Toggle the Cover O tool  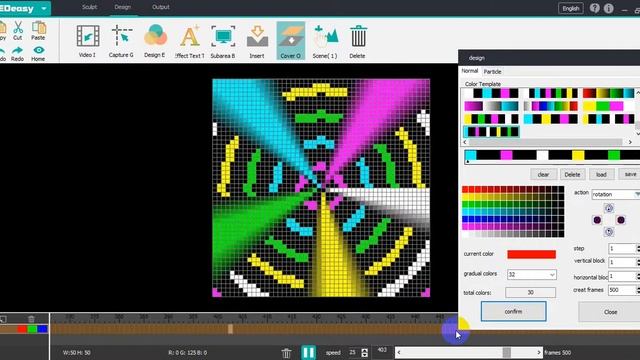[x=291, y=41]
